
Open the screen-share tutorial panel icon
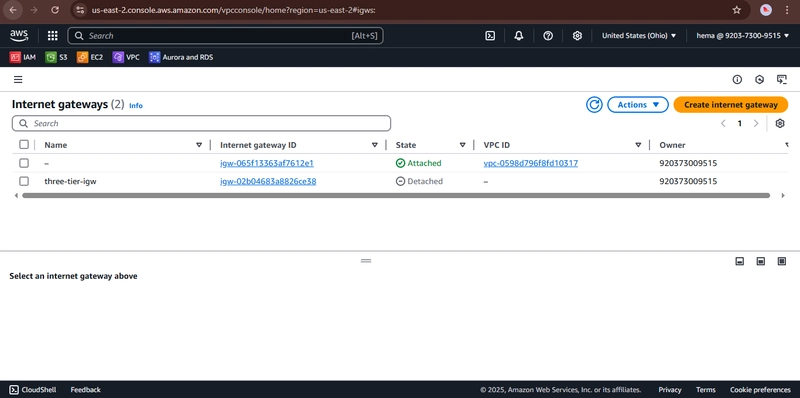point(781,79)
